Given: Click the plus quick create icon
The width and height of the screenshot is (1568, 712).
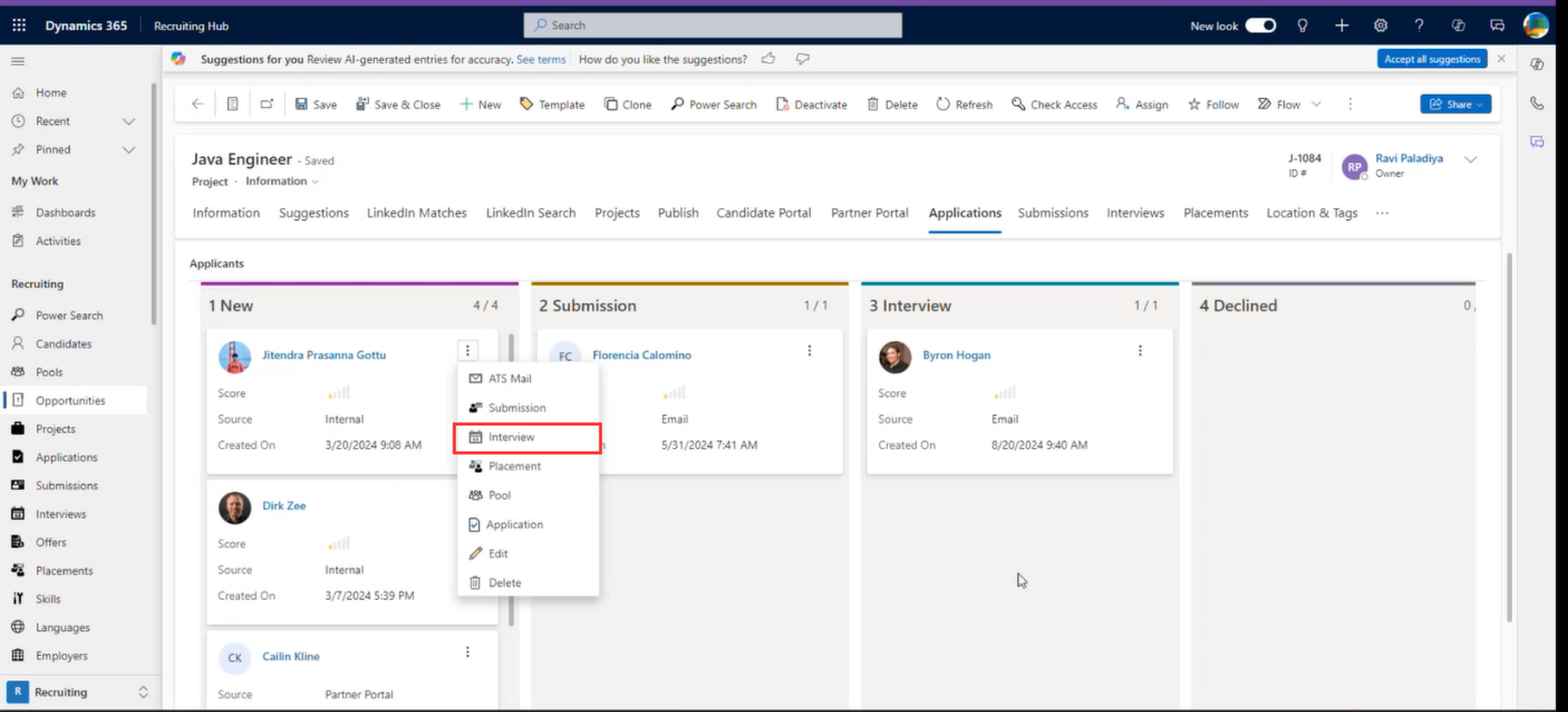Looking at the screenshot, I should [1342, 25].
